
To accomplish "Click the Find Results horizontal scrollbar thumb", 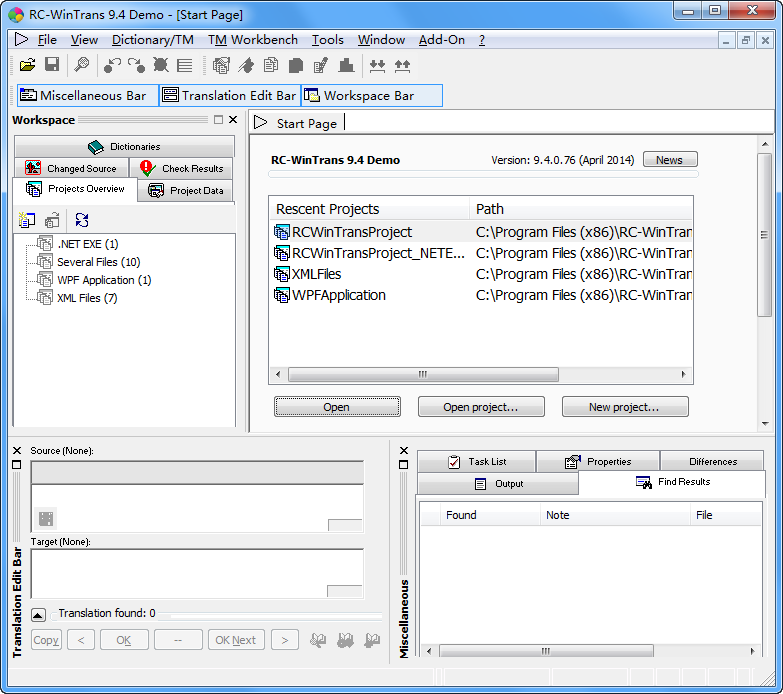I will coord(546,651).
